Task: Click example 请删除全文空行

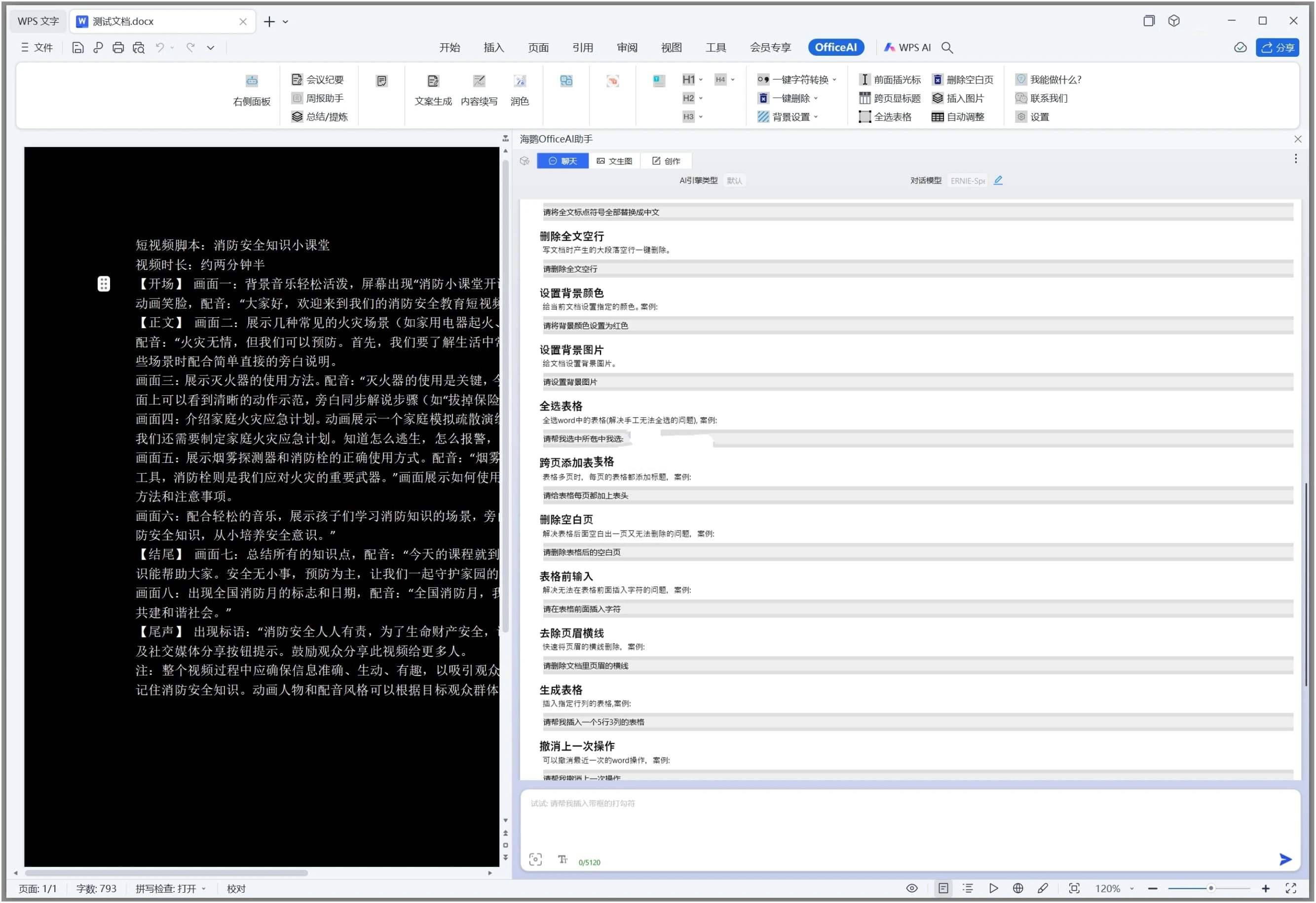Action: (x=917, y=269)
